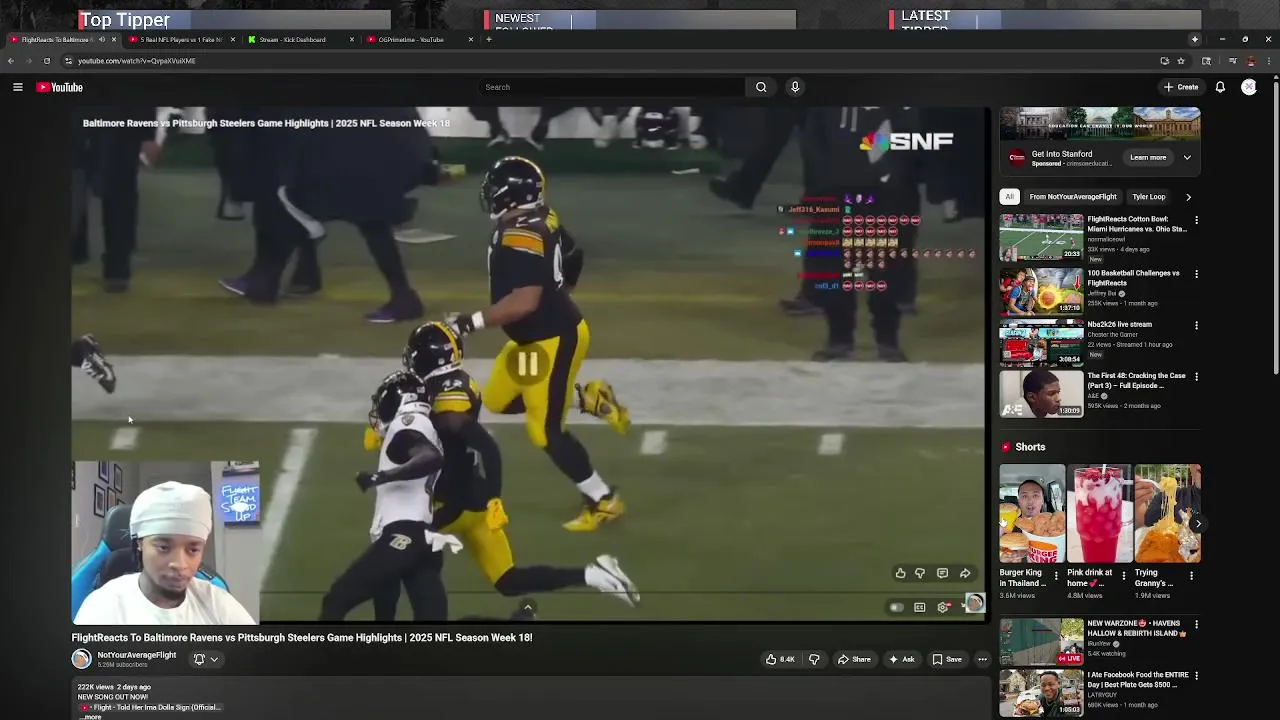Screen dimensions: 1280x720
Task: Select the Tyler Loop chip
Action: [1148, 197]
